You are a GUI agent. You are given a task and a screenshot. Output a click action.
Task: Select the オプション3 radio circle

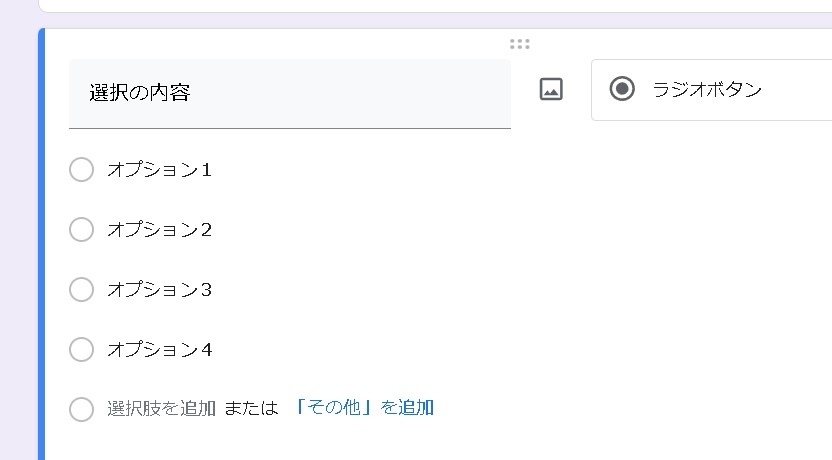pyautogui.click(x=81, y=290)
